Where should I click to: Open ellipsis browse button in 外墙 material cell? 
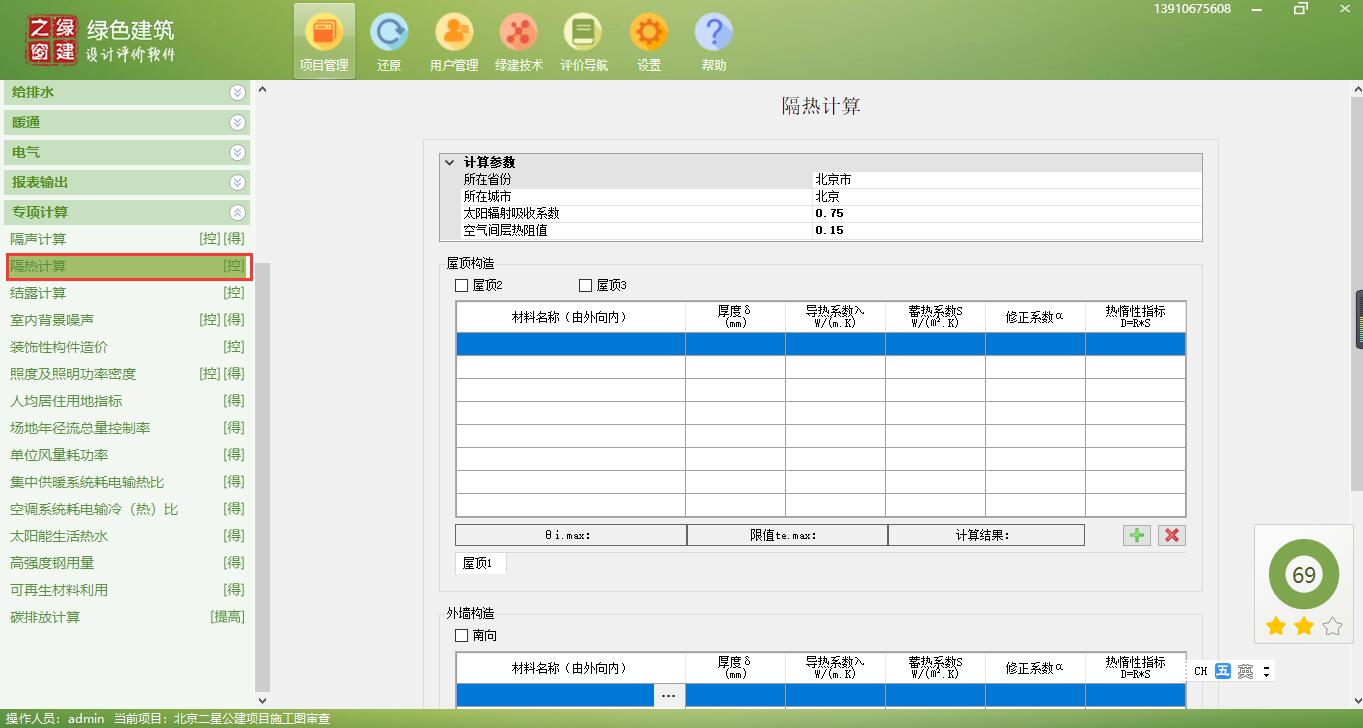[x=669, y=695]
